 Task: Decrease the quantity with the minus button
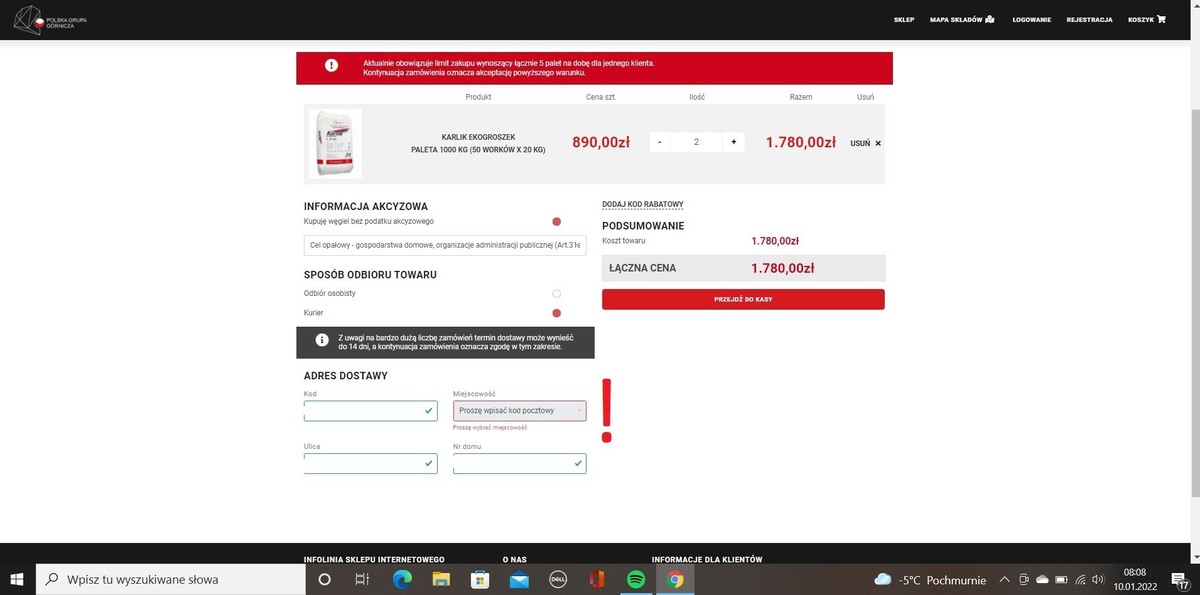coord(659,142)
